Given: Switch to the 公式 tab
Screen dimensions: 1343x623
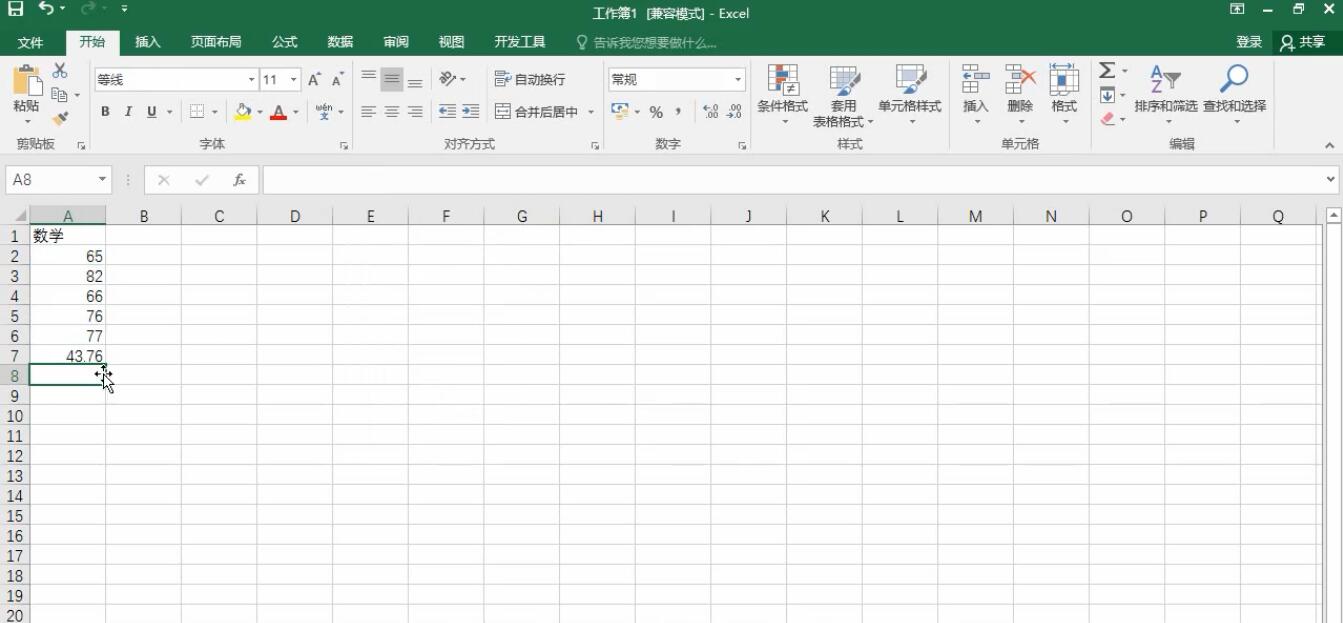Looking at the screenshot, I should [285, 42].
